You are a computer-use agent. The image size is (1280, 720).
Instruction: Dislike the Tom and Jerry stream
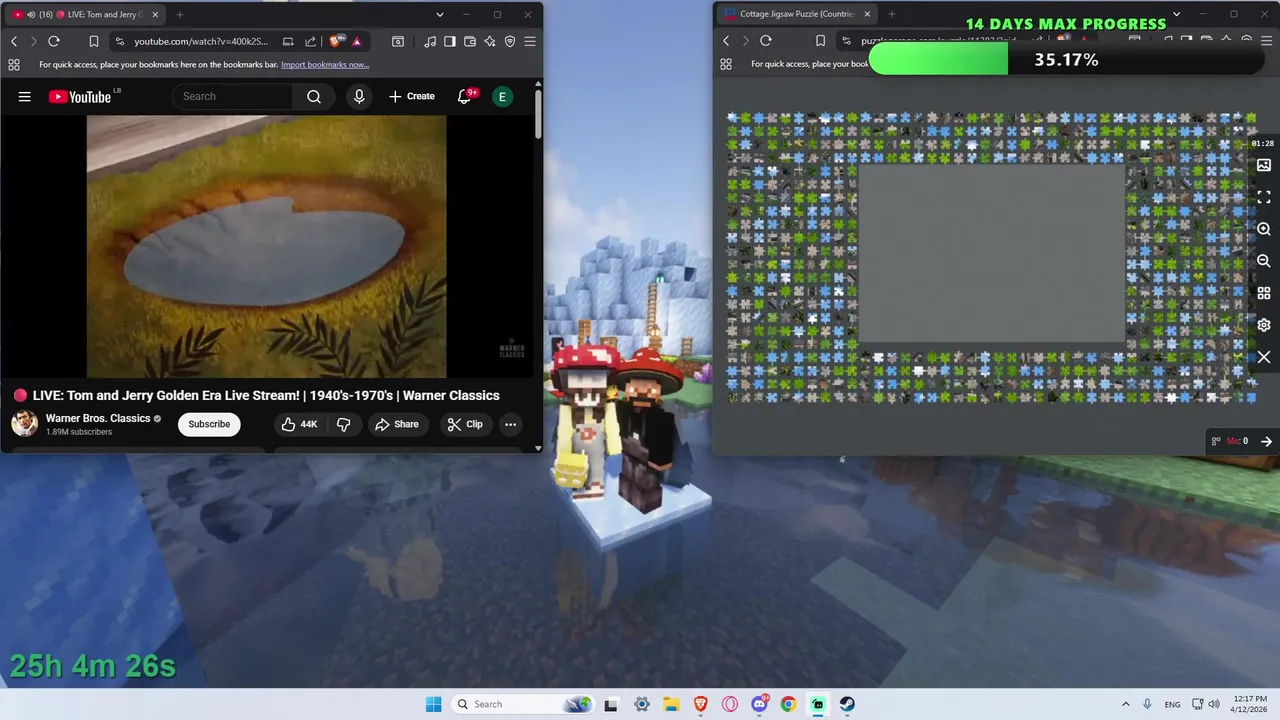[343, 424]
